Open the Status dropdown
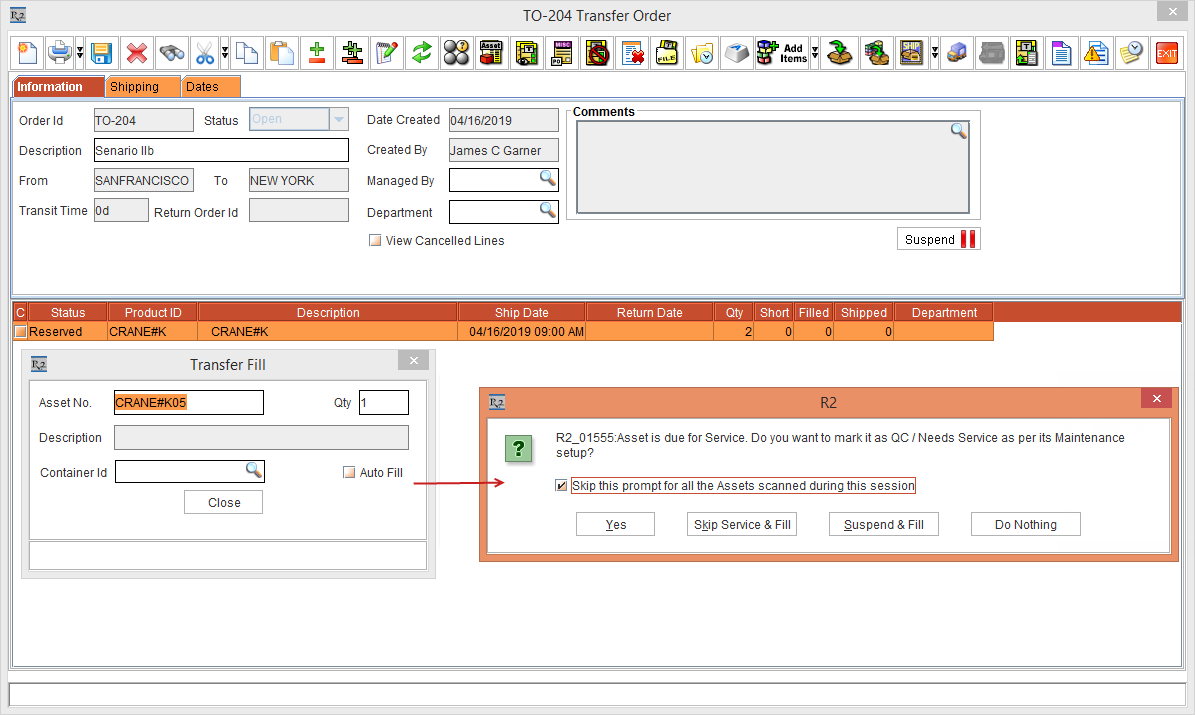 click(339, 120)
